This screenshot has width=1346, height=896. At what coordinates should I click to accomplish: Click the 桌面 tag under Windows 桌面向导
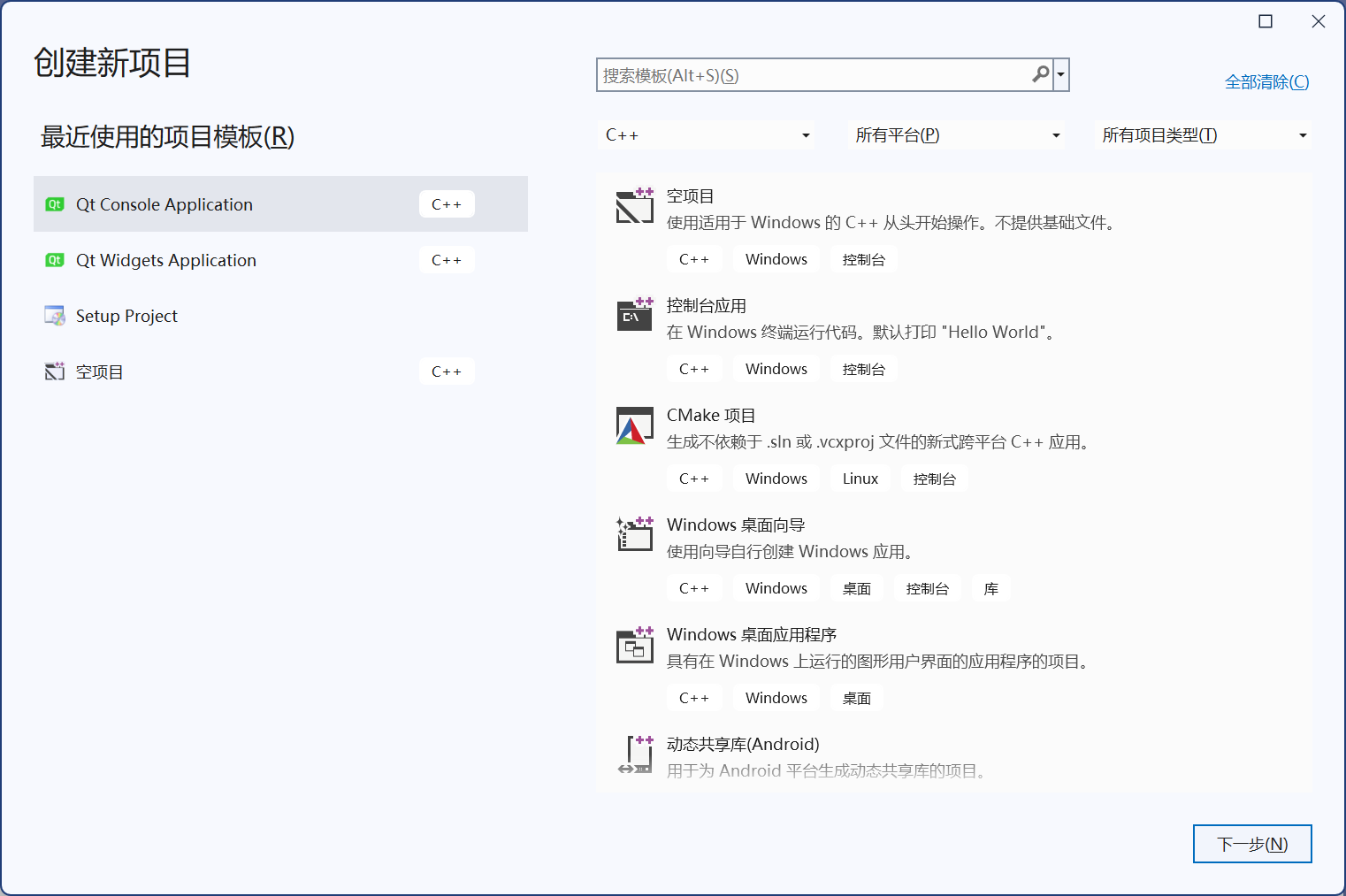(x=857, y=588)
